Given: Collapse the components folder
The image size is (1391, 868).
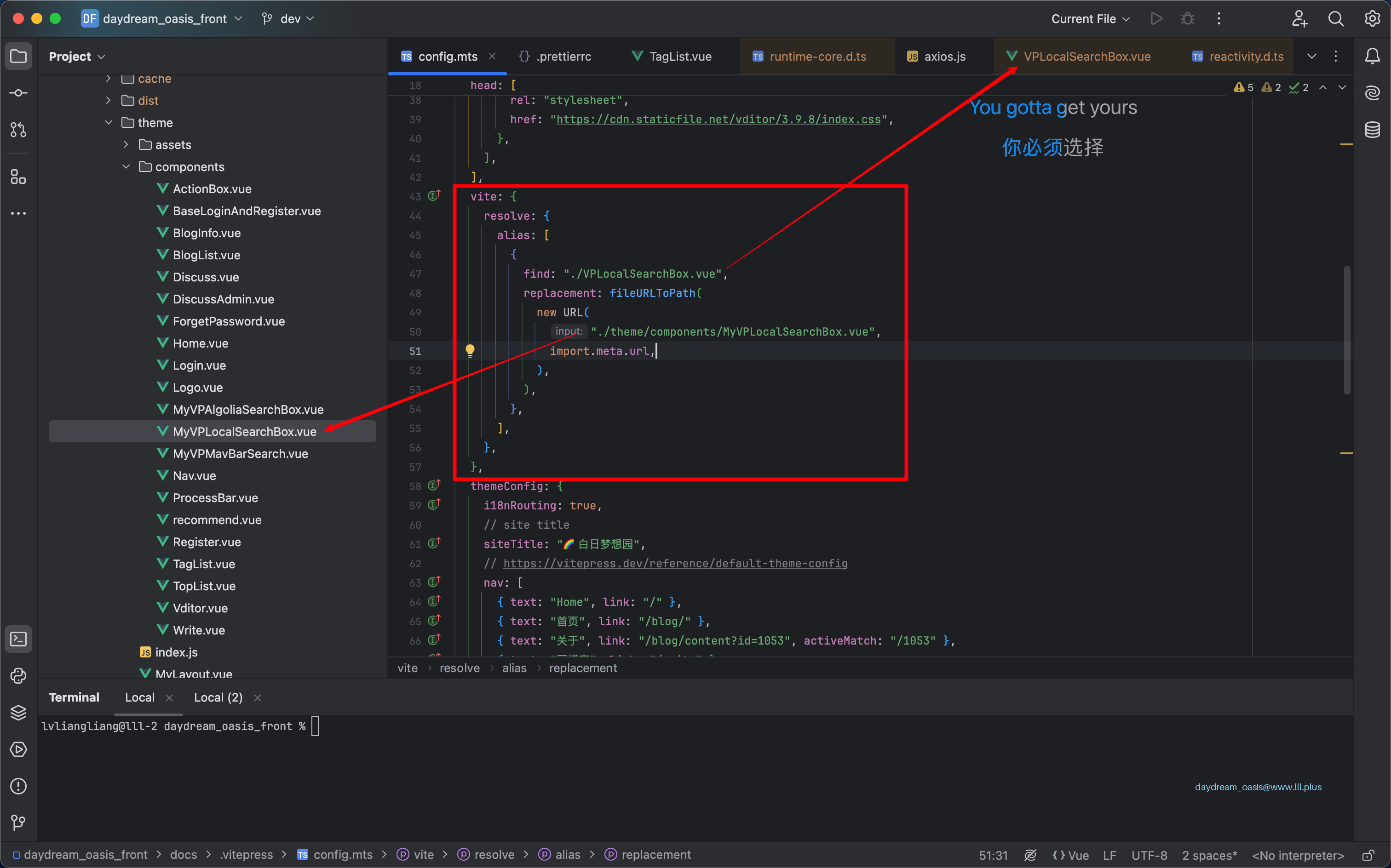Looking at the screenshot, I should click(126, 166).
